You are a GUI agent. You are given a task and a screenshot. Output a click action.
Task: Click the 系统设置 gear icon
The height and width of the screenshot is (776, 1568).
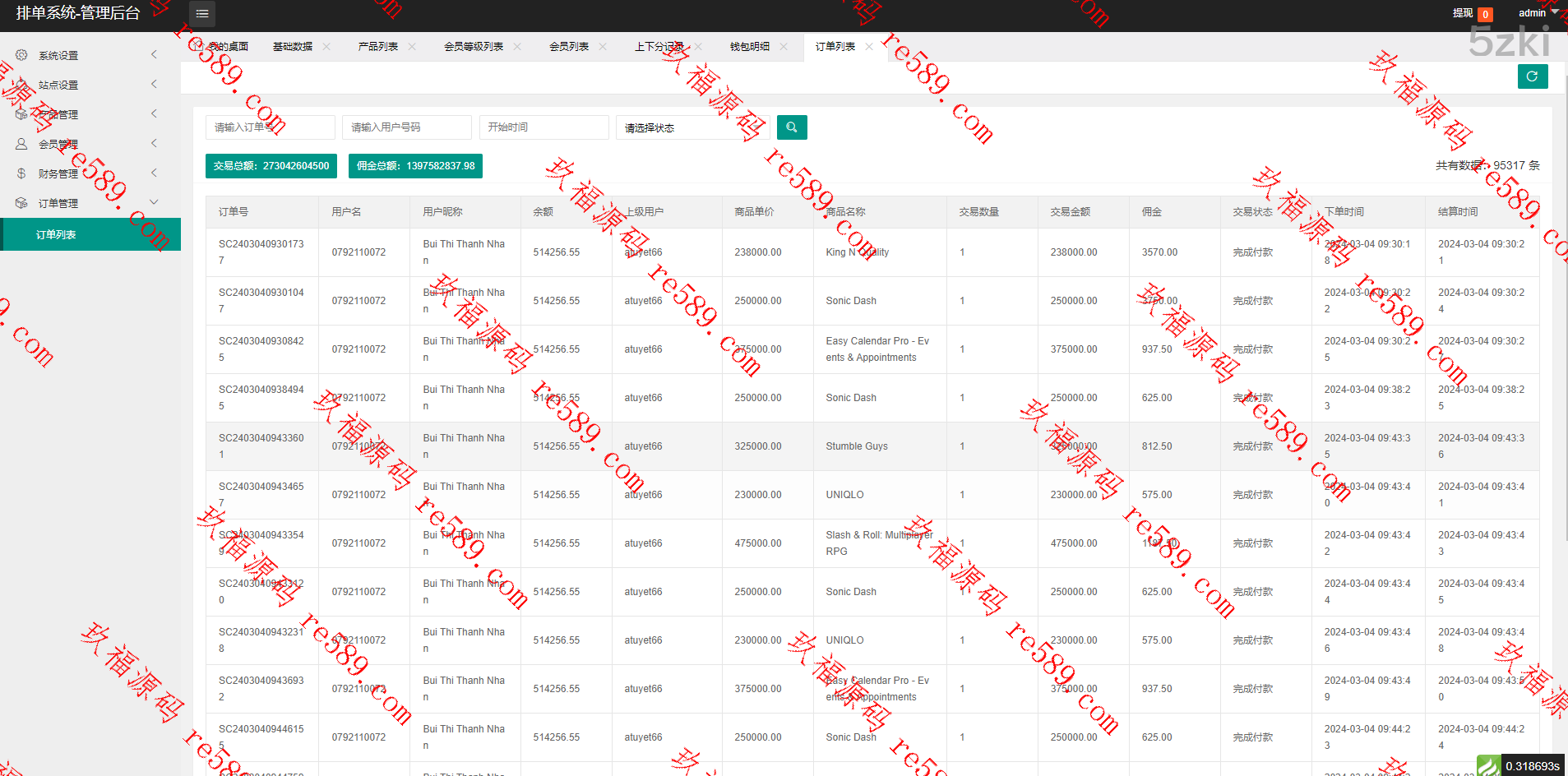click(21, 55)
